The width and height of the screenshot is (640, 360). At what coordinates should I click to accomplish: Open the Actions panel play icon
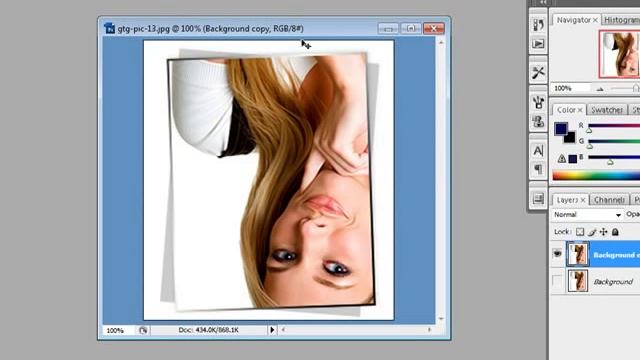point(538,44)
